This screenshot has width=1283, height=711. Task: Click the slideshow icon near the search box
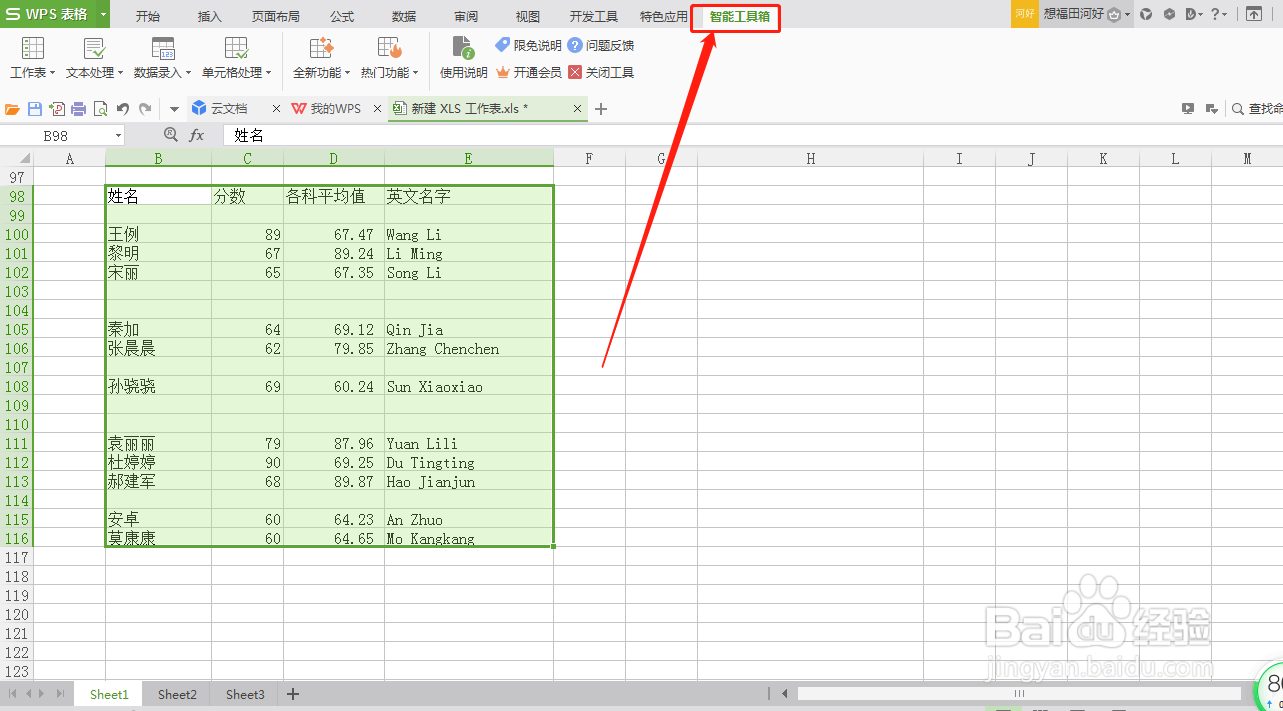[x=1187, y=109]
